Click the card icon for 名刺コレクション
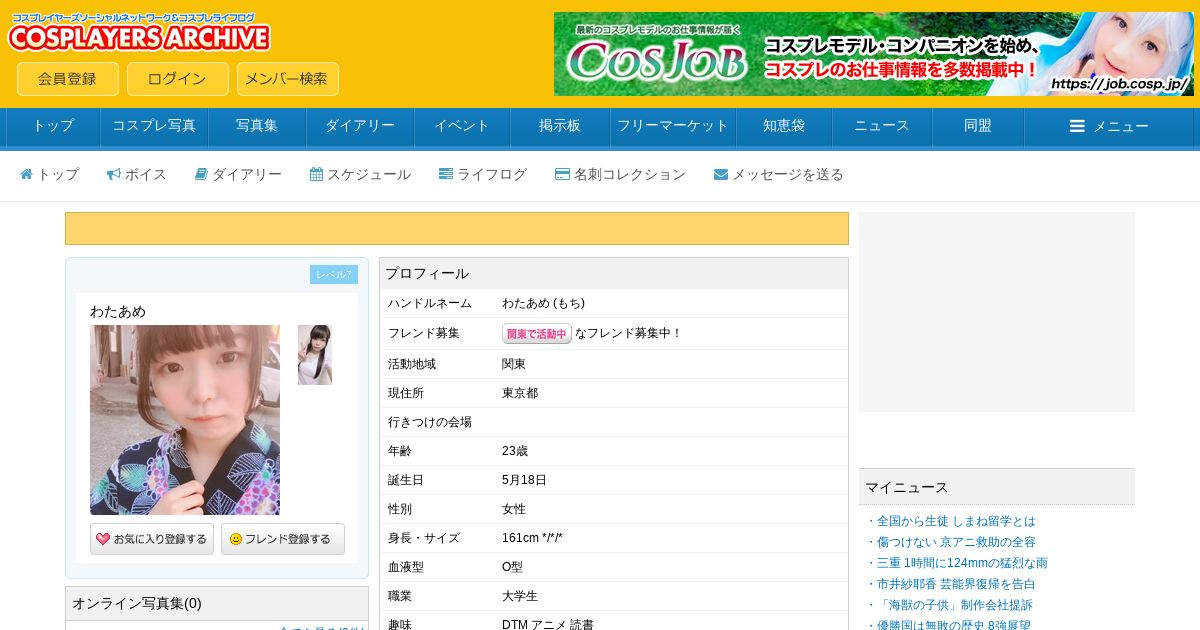Viewport: 1200px width, 630px height. point(562,174)
